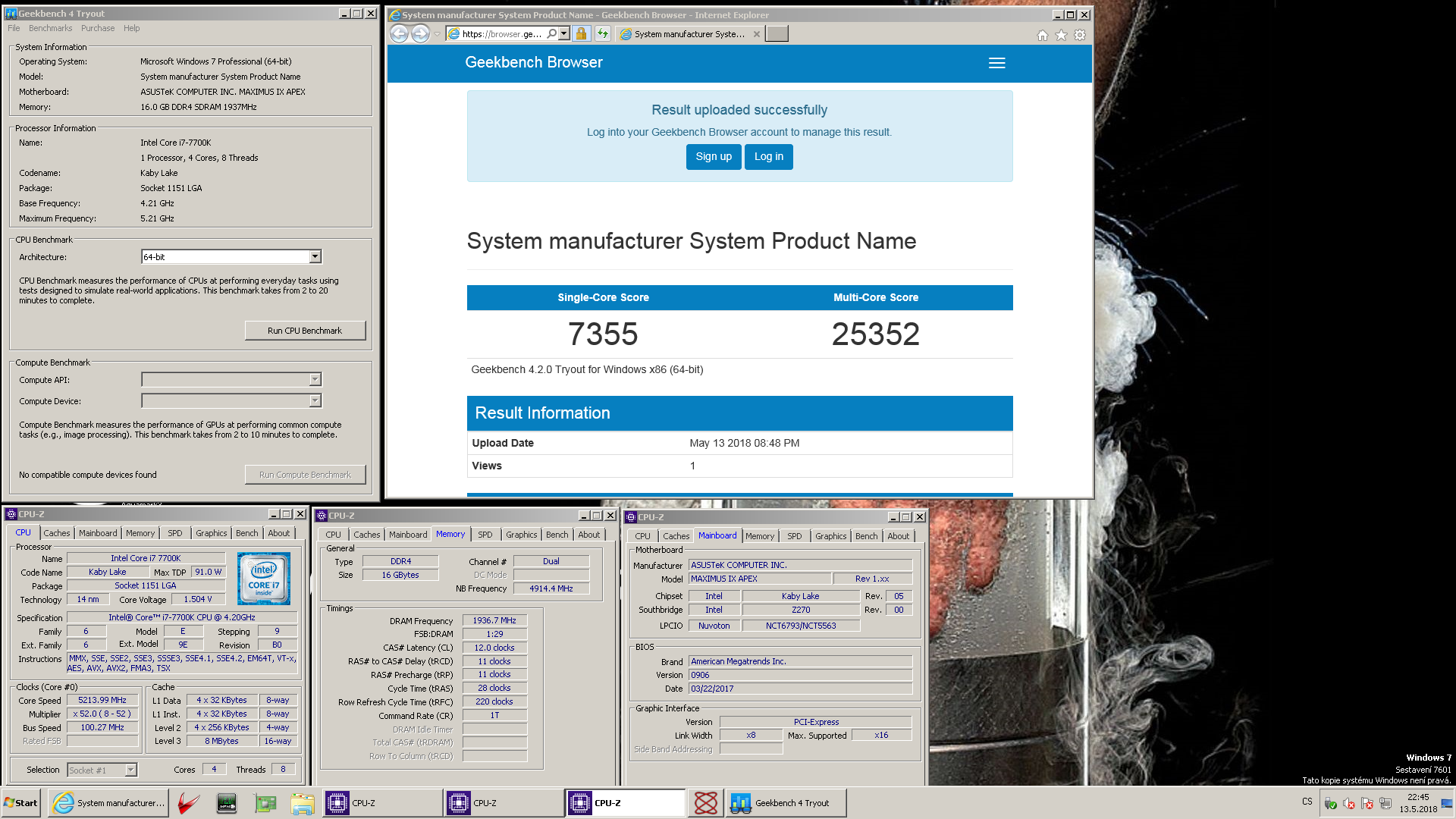Open the red swoosh taskbar icon

tap(189, 803)
